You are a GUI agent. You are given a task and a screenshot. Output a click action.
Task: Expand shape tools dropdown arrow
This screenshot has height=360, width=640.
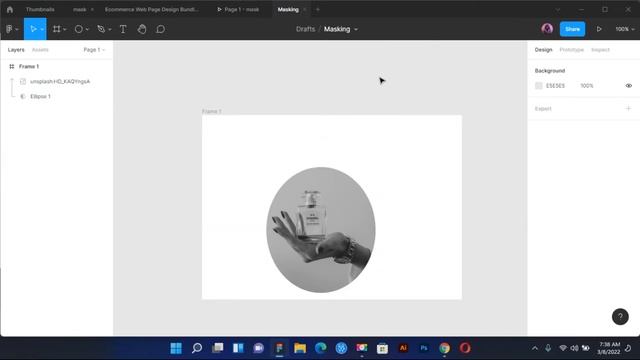point(87,29)
